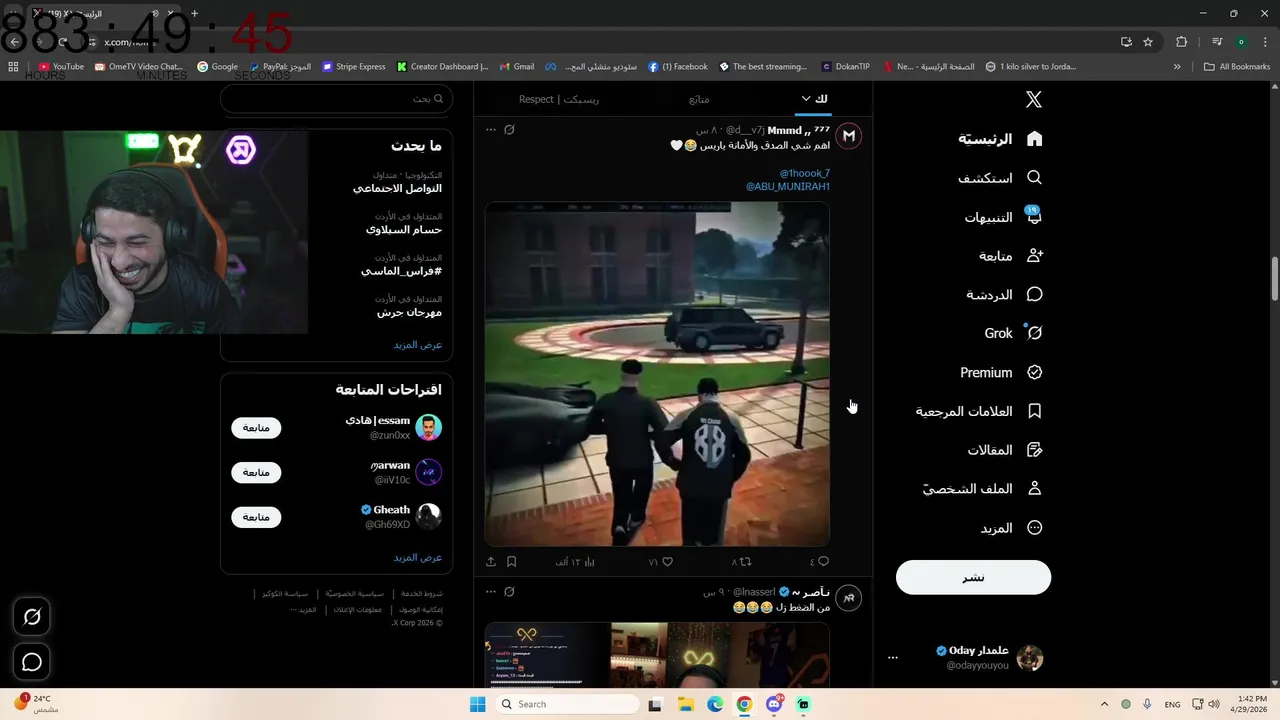Open Grok from the sidebar

[1014, 333]
